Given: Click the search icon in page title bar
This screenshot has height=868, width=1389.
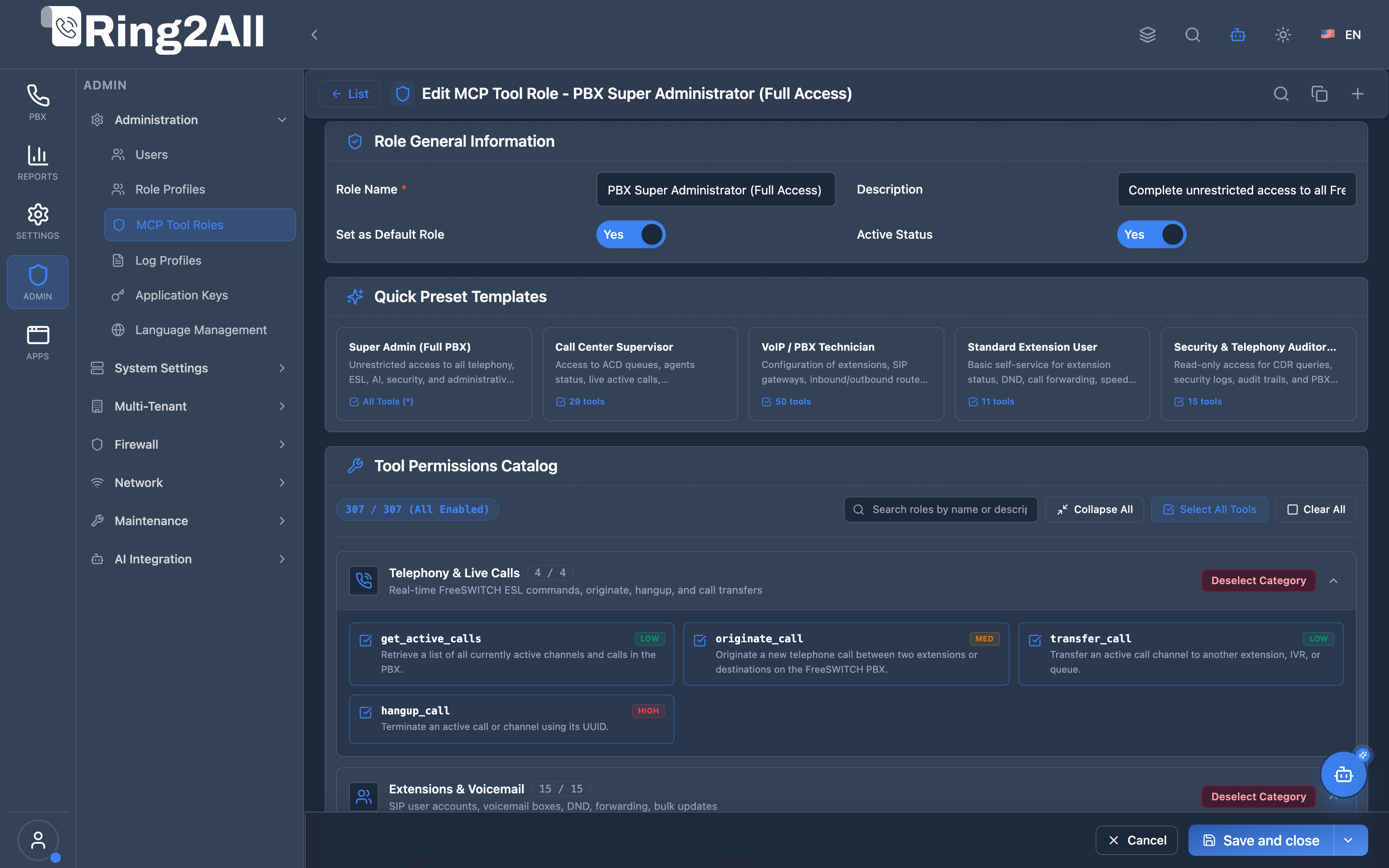Looking at the screenshot, I should pyautogui.click(x=1281, y=94).
